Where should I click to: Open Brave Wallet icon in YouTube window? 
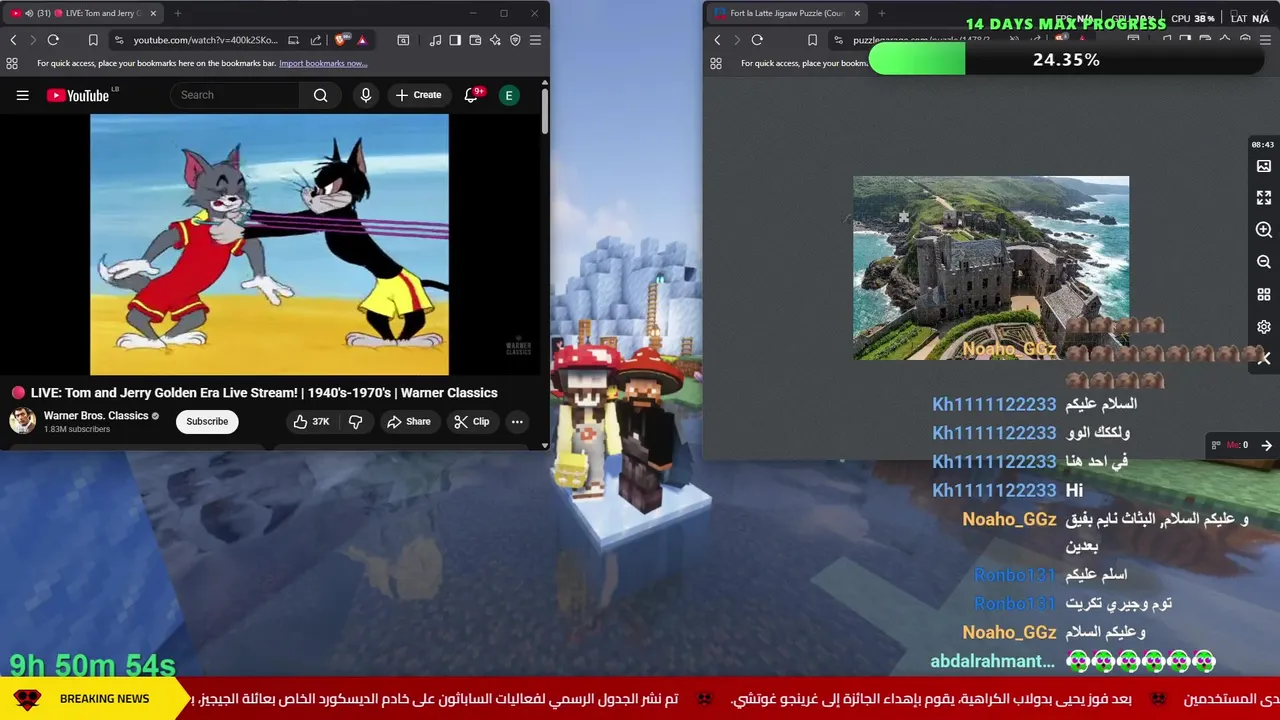click(475, 40)
